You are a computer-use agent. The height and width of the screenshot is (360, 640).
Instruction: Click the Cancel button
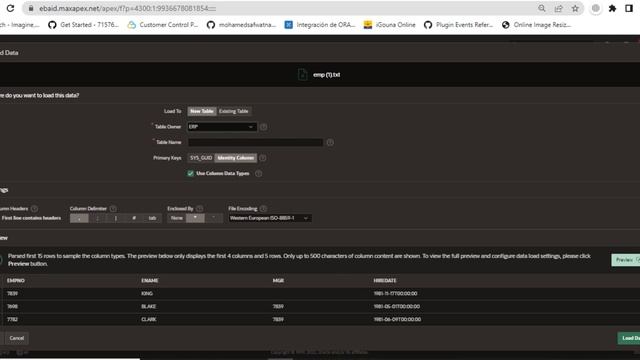pos(17,338)
